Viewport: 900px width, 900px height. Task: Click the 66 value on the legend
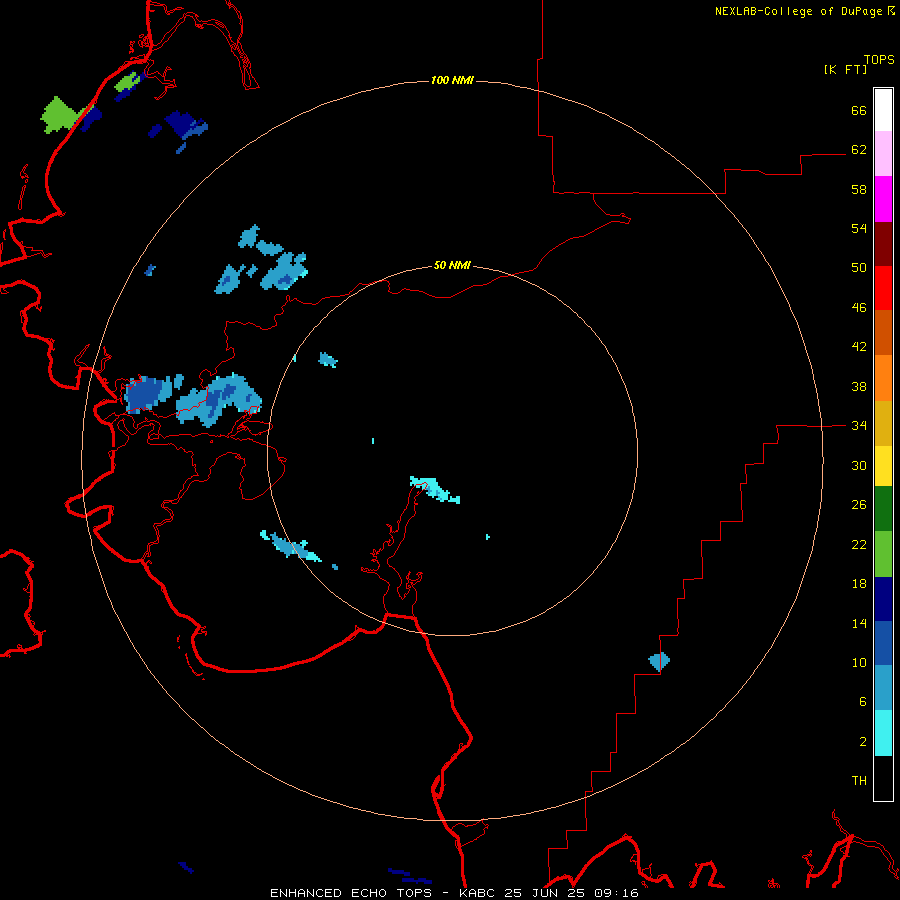pos(859,110)
